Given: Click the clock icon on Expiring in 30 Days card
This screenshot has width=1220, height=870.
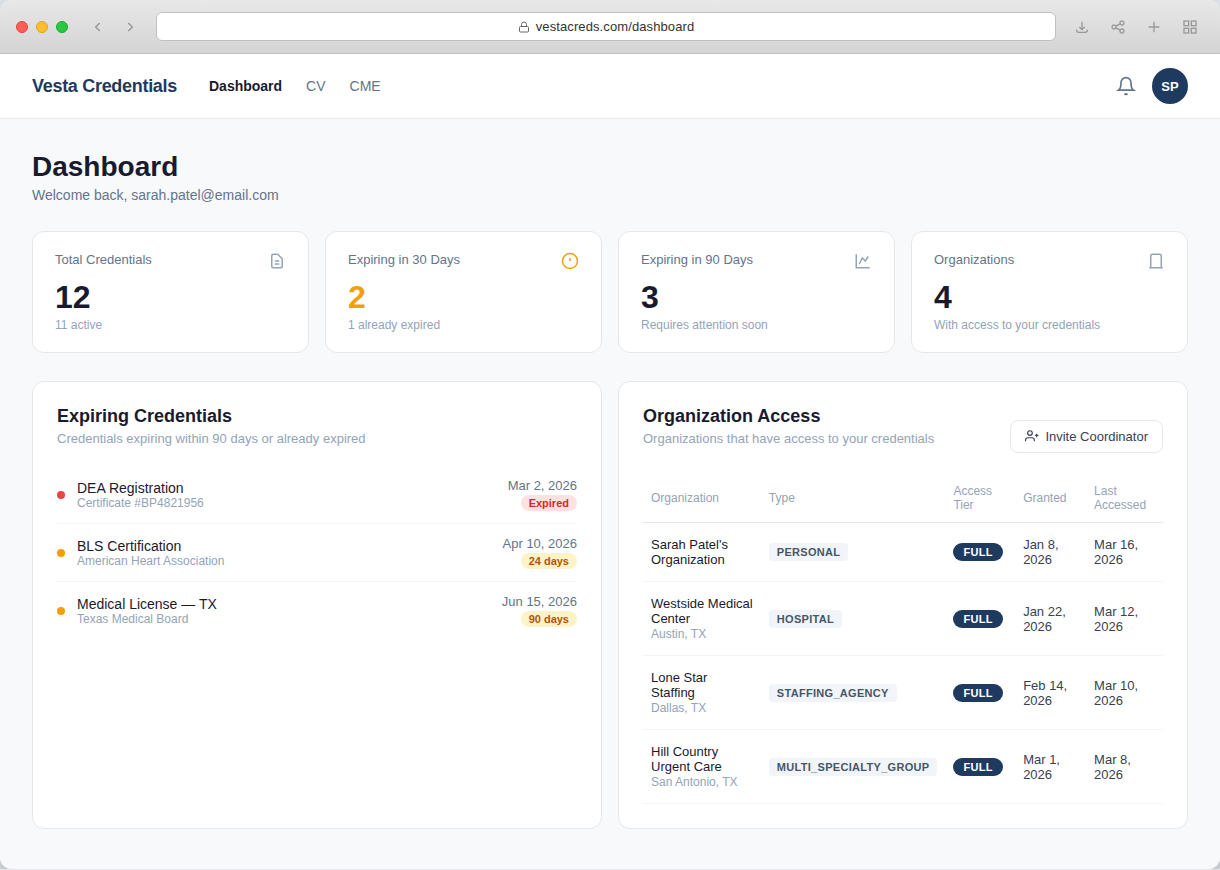Looking at the screenshot, I should pos(570,261).
